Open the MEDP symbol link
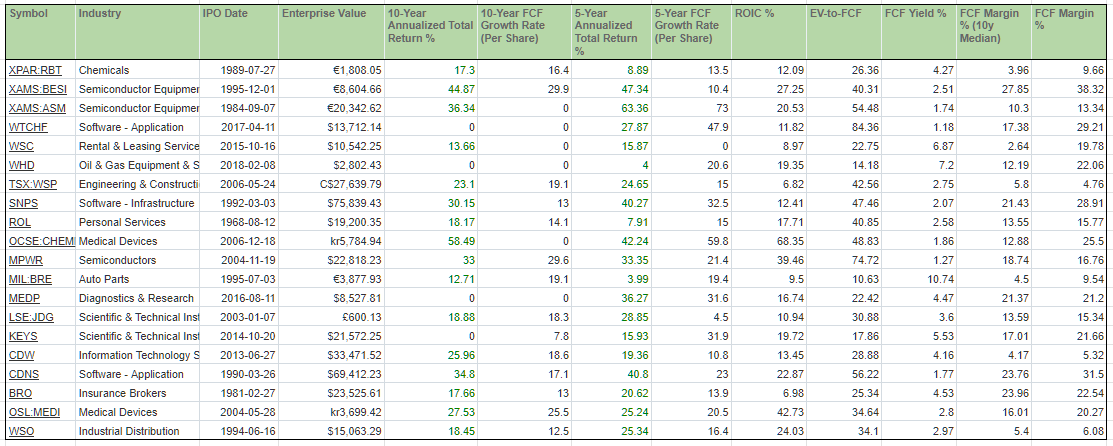 pyautogui.click(x=23, y=298)
